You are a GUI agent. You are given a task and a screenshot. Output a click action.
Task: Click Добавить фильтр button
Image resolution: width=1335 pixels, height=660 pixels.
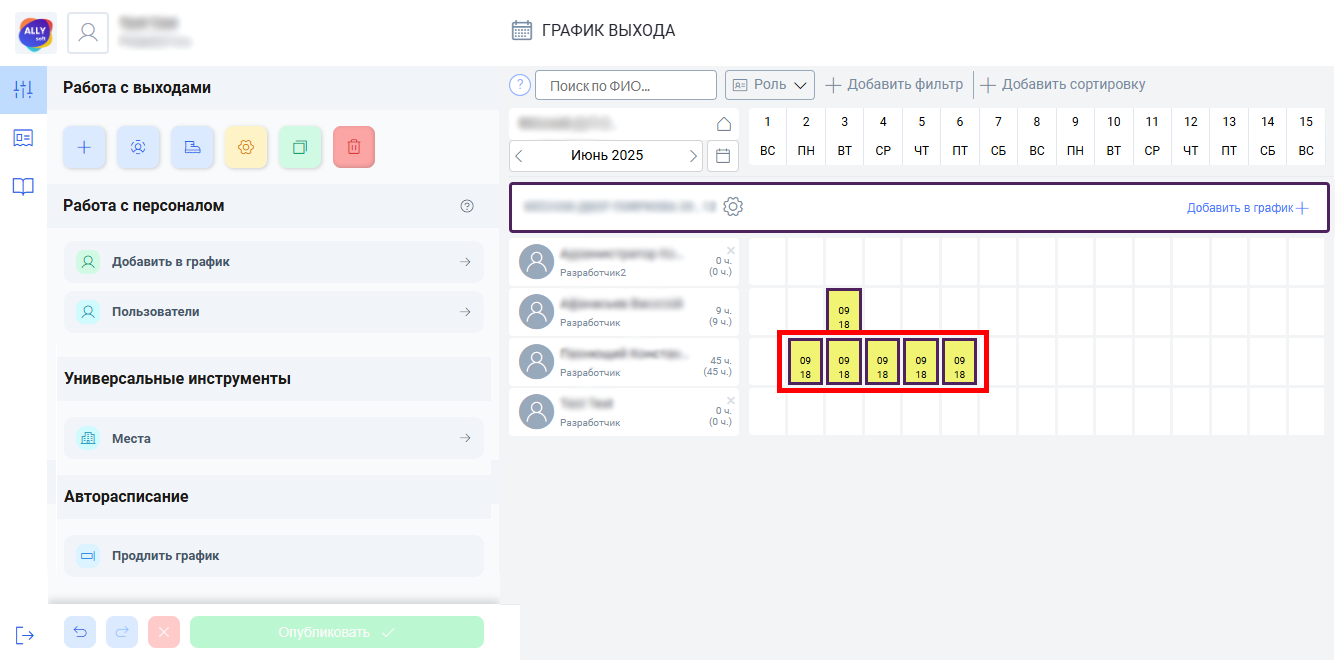[x=894, y=85]
